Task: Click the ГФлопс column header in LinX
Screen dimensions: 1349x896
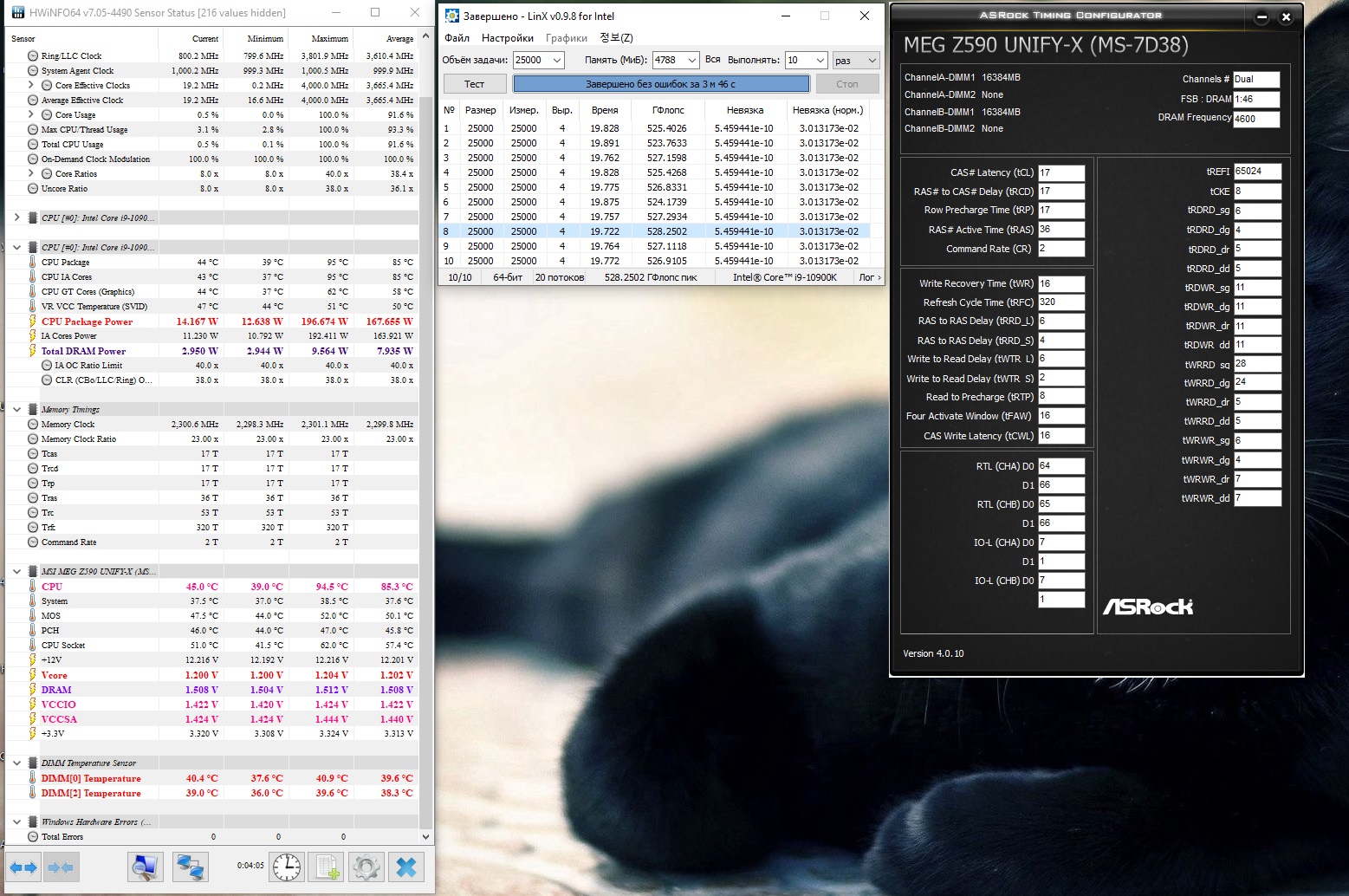Action: 668,110
